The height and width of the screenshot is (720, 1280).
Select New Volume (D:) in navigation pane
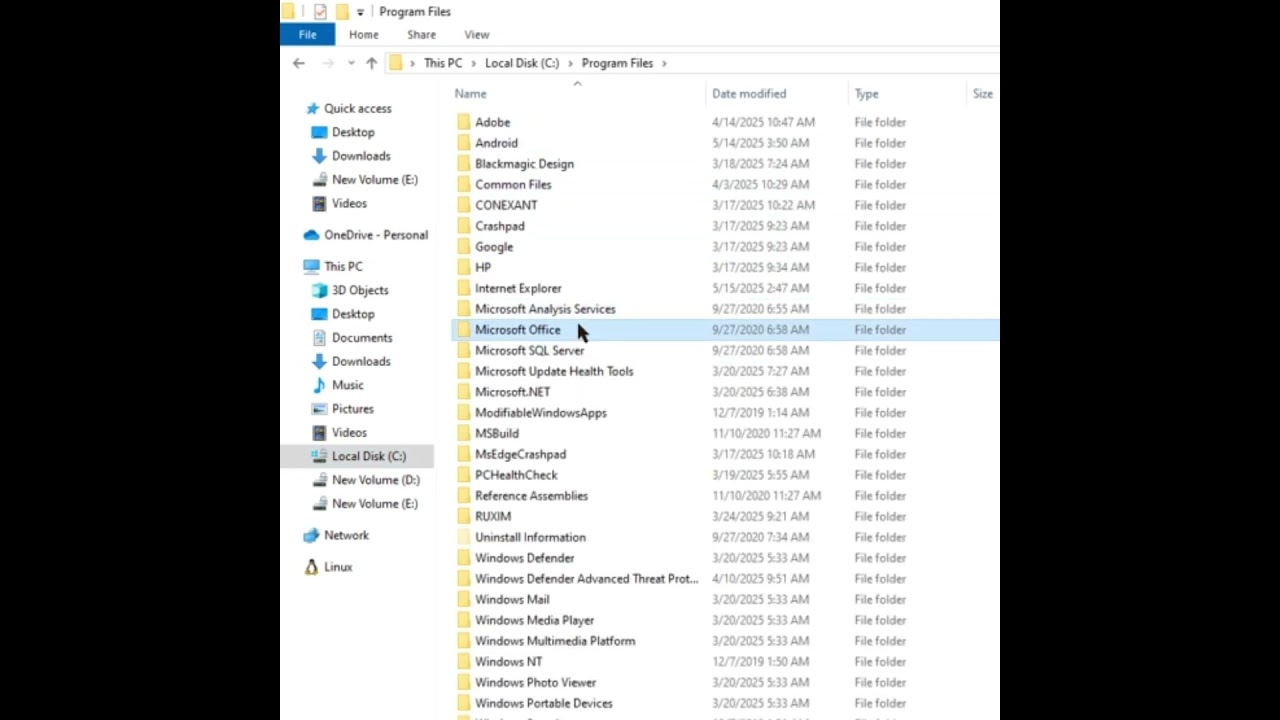click(x=376, y=480)
